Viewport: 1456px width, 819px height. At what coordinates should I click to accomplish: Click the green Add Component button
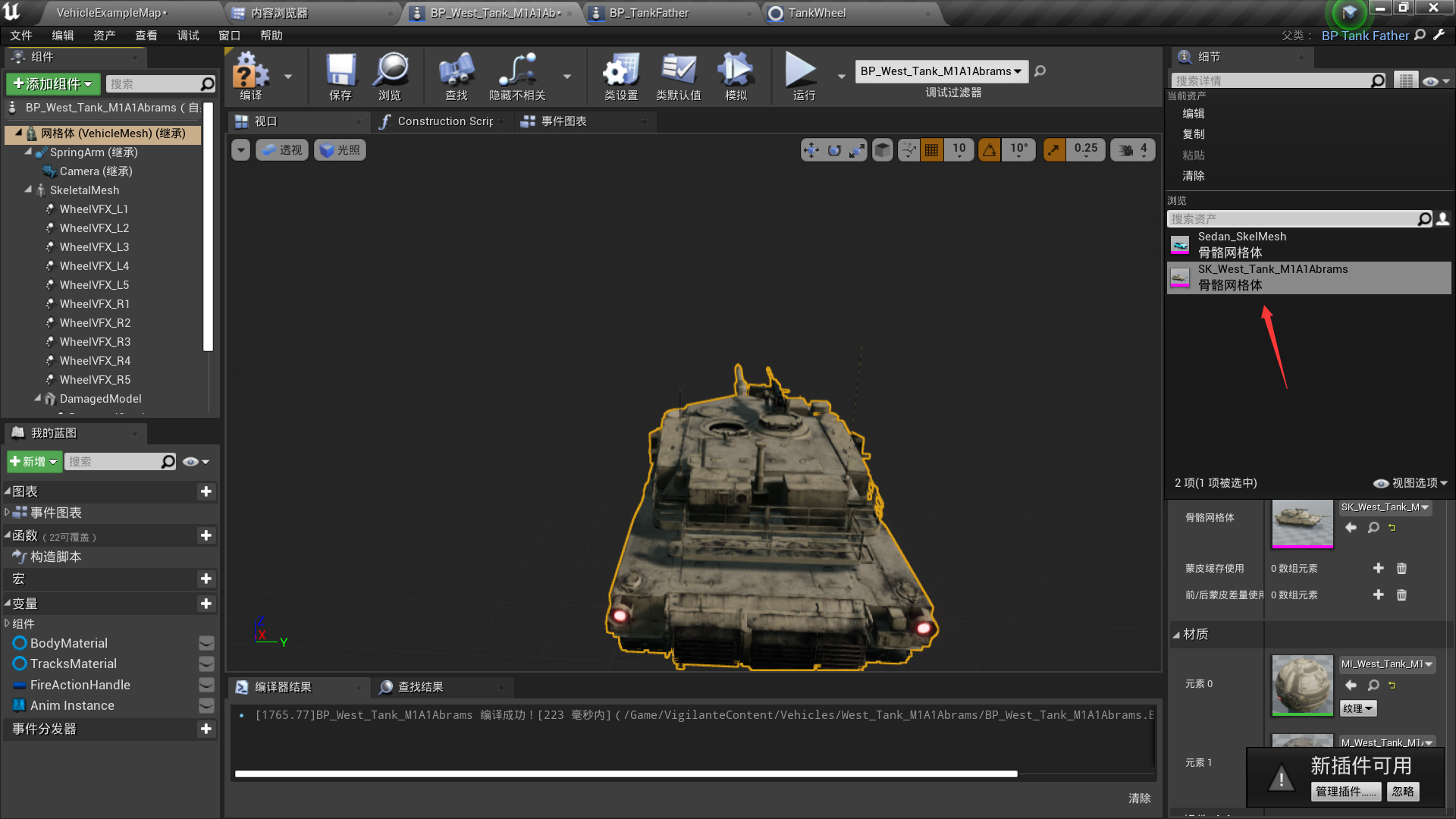pyautogui.click(x=52, y=83)
